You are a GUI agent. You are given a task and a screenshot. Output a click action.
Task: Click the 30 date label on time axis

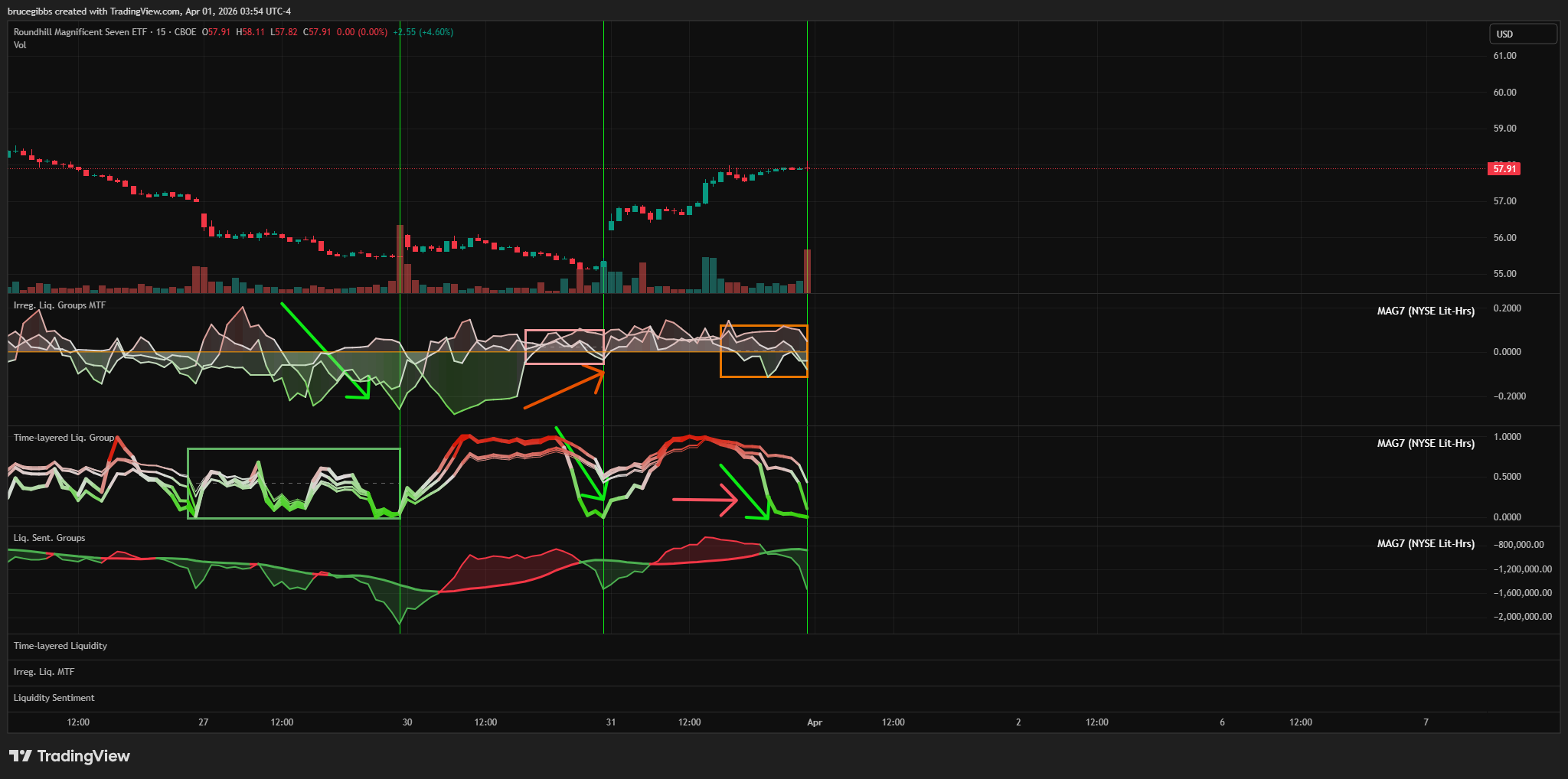[x=407, y=722]
